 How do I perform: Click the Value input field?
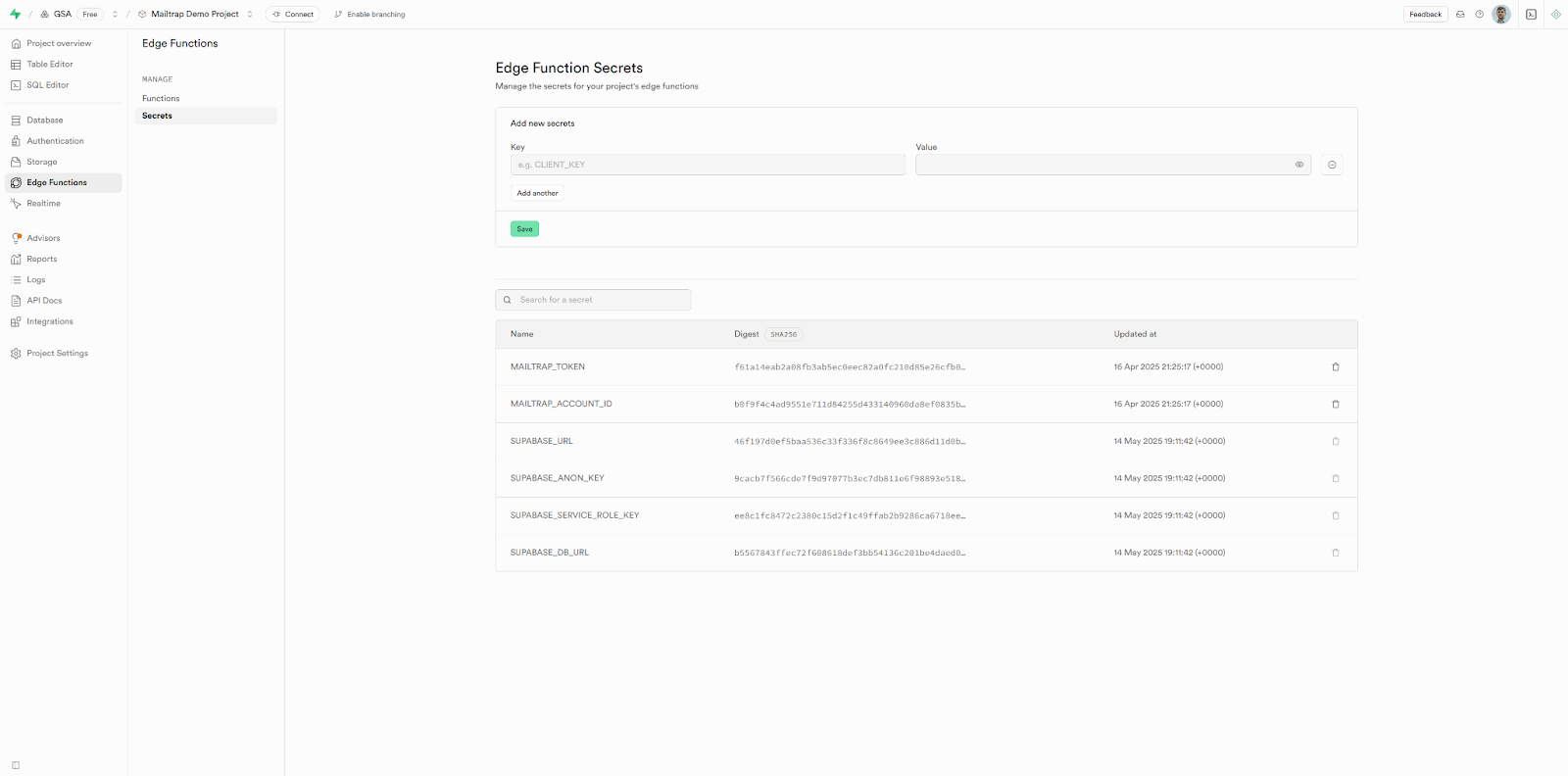(x=1113, y=165)
